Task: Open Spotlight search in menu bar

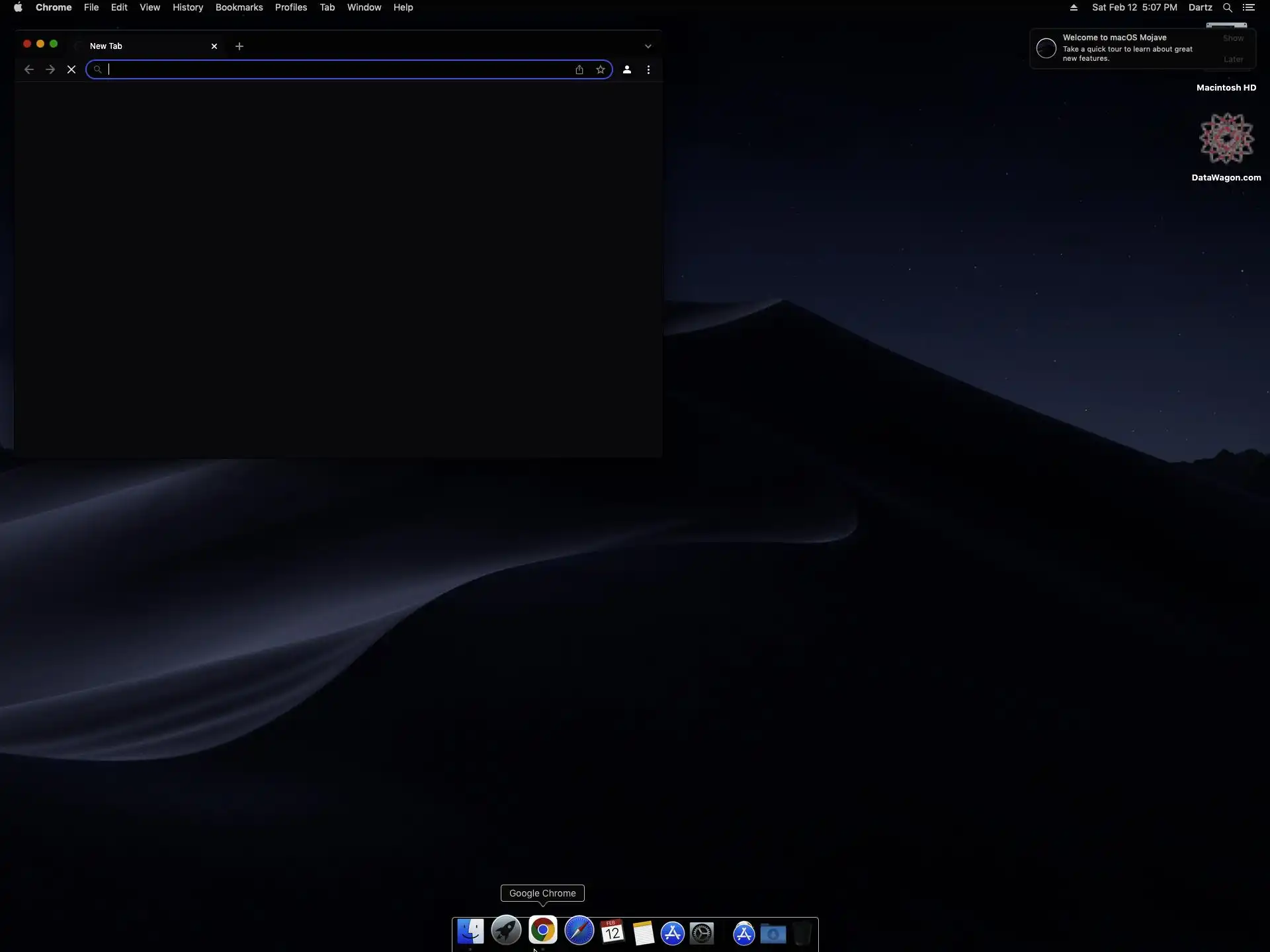Action: click(1227, 7)
